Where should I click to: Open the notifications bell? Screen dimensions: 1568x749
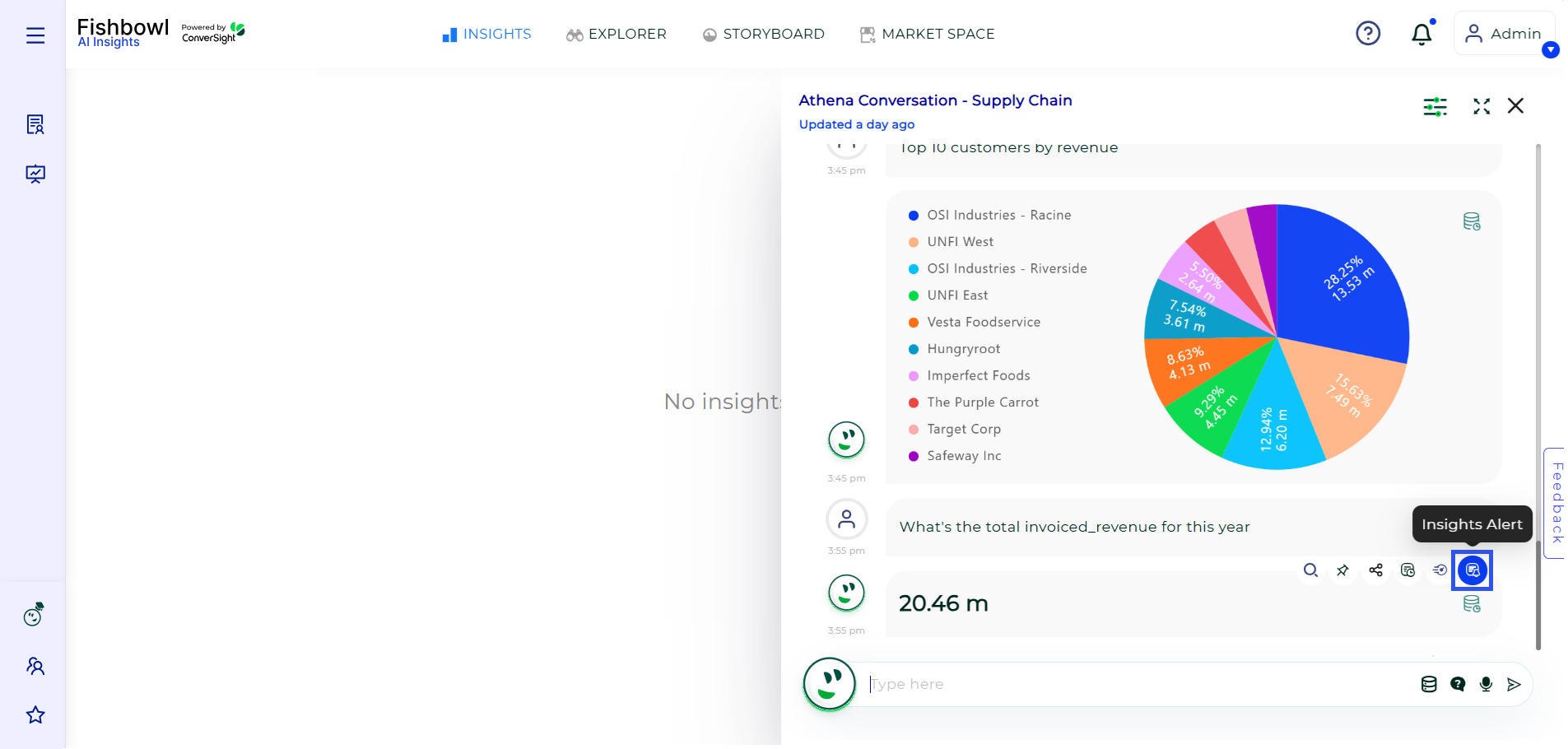click(x=1421, y=34)
